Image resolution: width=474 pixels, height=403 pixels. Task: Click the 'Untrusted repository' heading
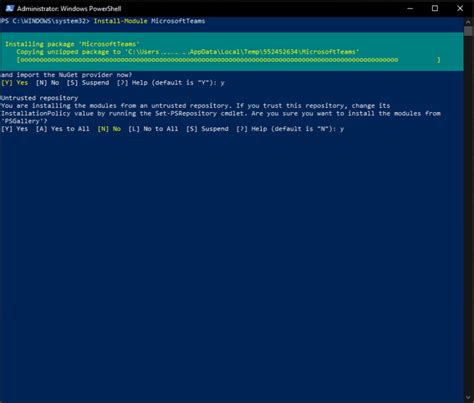tap(39, 98)
